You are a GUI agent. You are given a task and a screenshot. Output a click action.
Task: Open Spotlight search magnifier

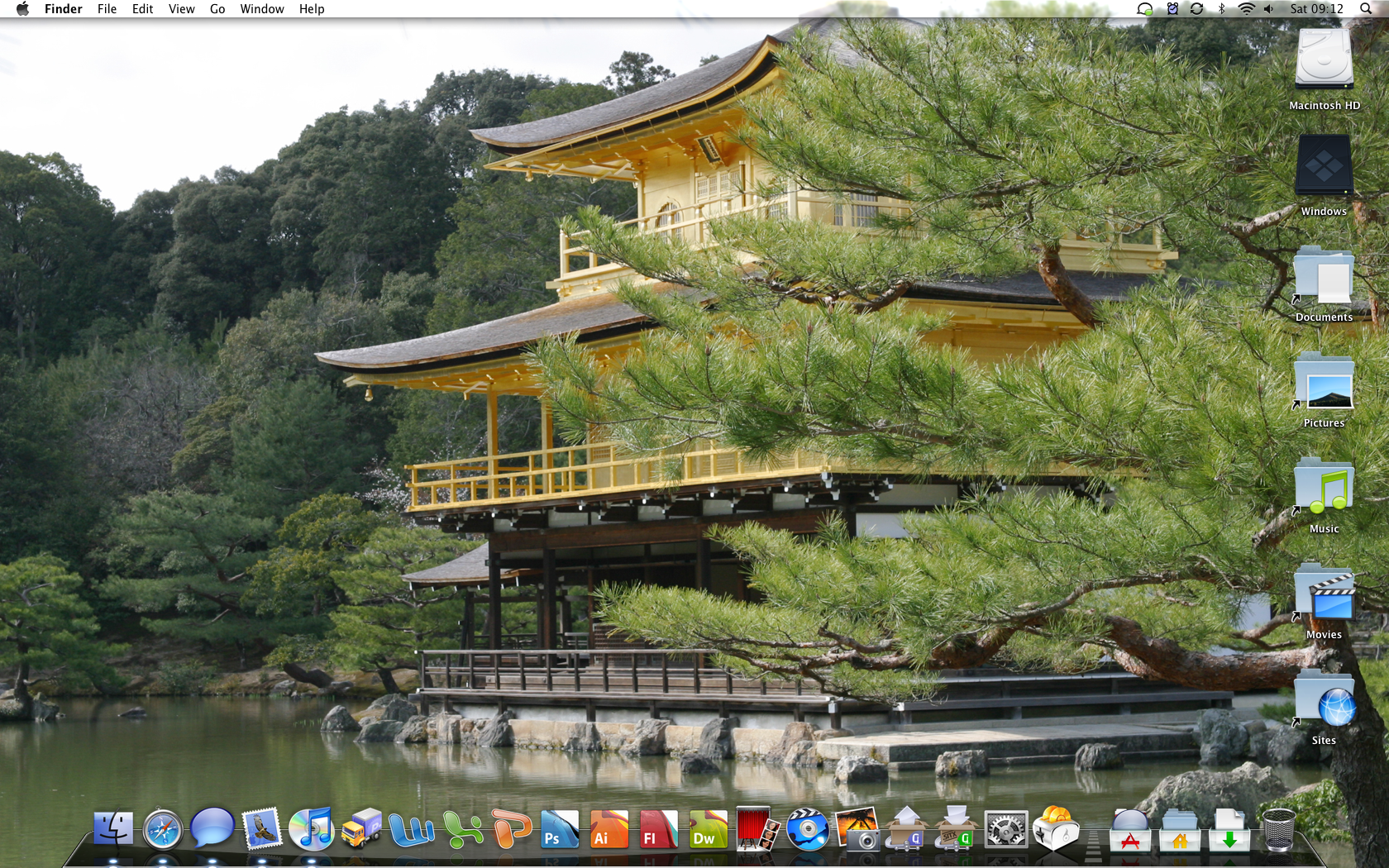(1366, 9)
